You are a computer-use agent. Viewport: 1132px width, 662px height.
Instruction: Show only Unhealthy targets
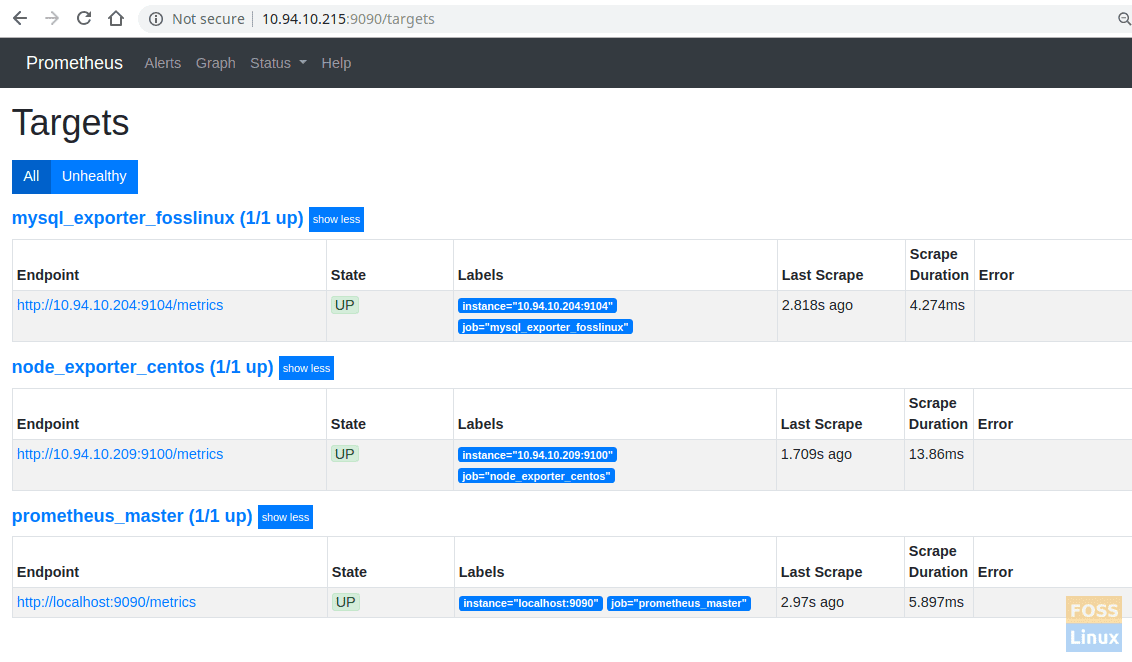(x=94, y=176)
